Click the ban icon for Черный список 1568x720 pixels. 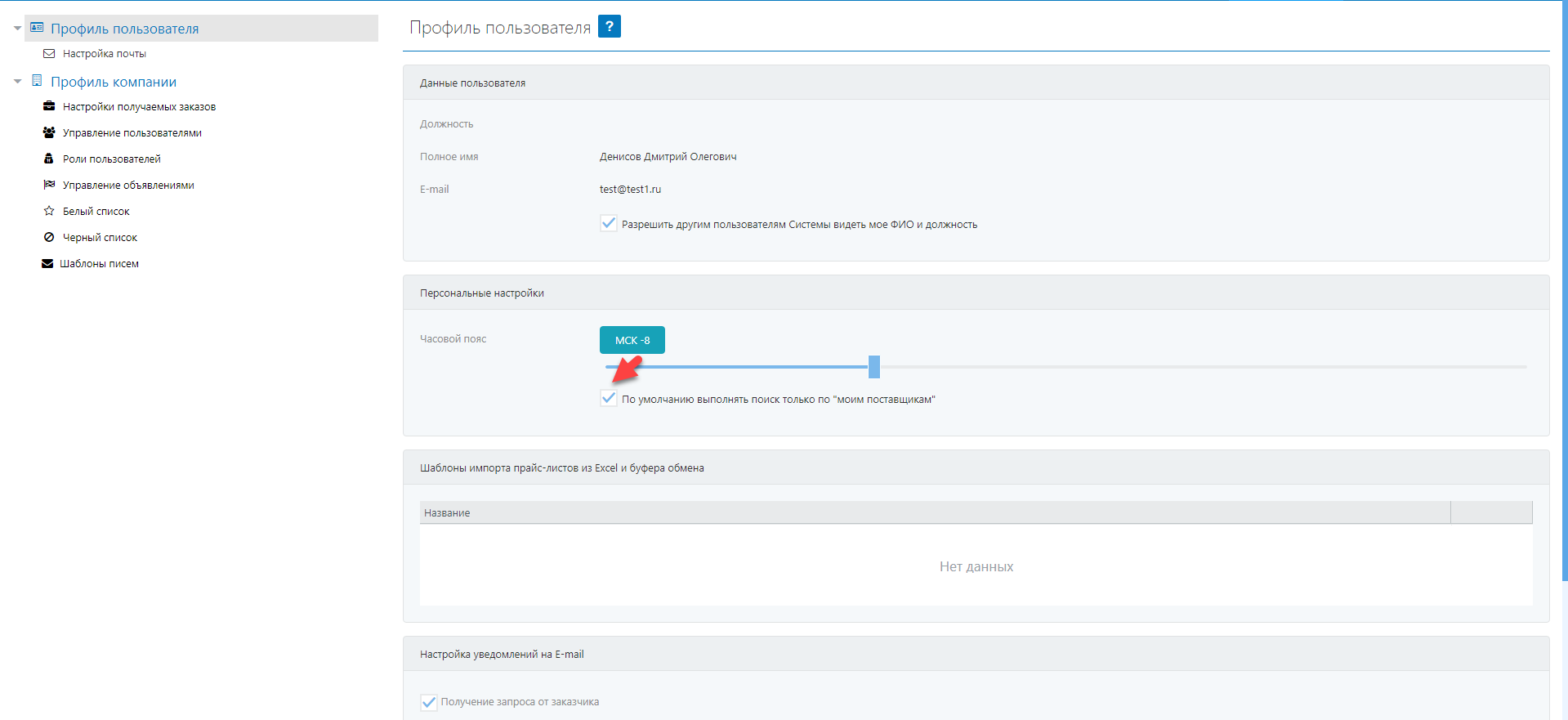(x=49, y=237)
